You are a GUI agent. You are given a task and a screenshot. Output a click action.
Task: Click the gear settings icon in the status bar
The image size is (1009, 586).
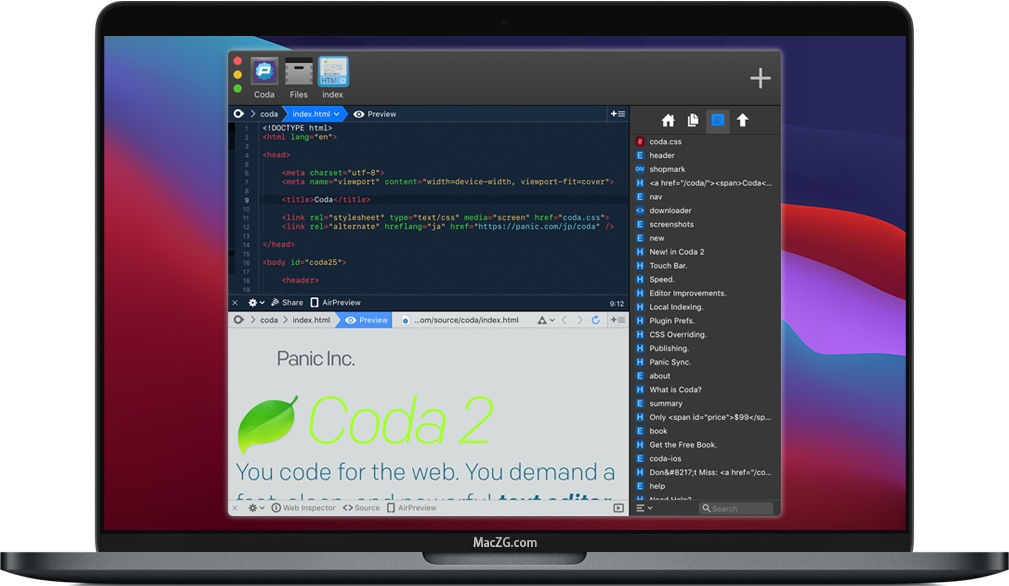(x=253, y=302)
